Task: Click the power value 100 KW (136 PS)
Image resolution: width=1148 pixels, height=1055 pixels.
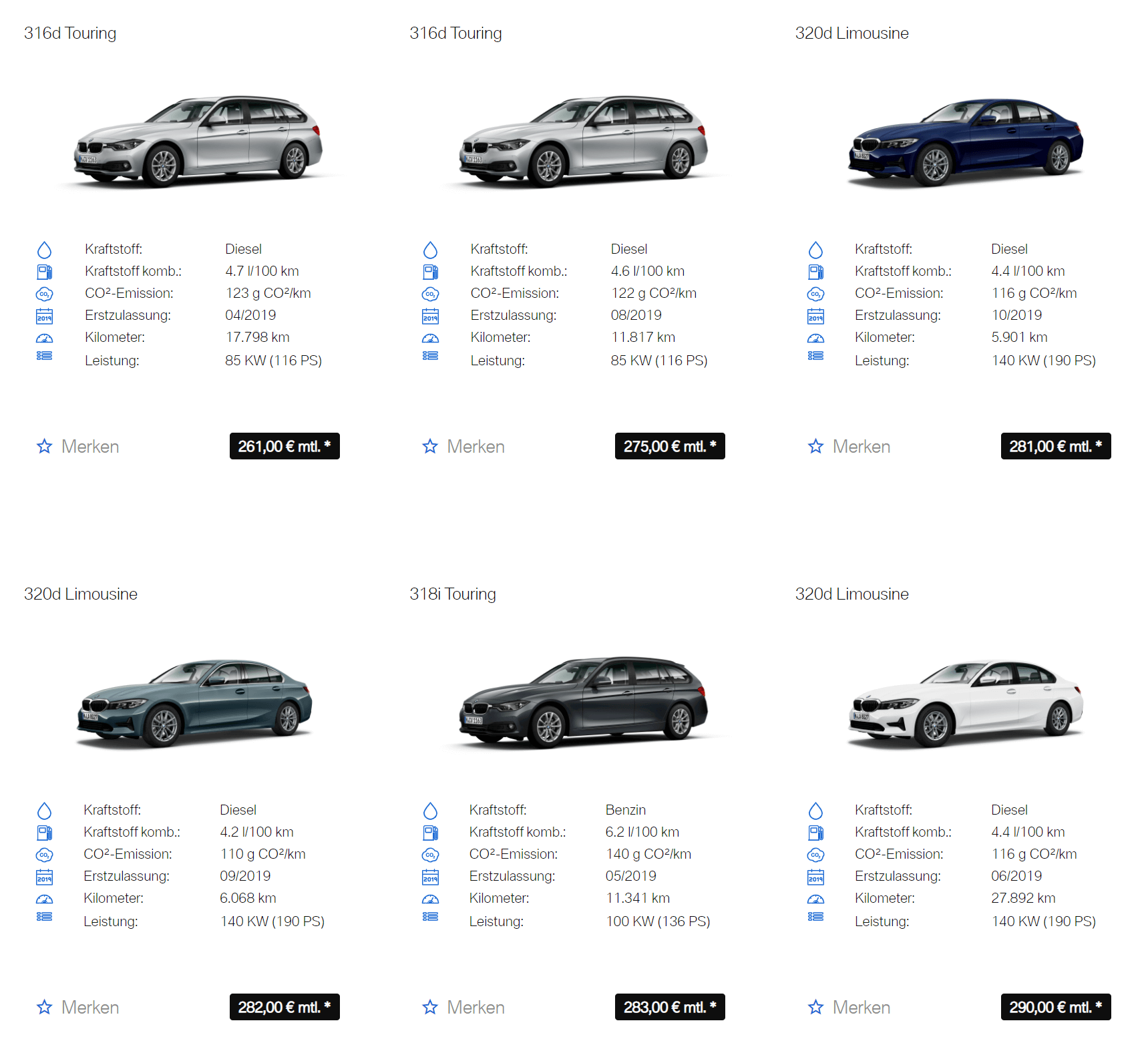Action: point(658,921)
